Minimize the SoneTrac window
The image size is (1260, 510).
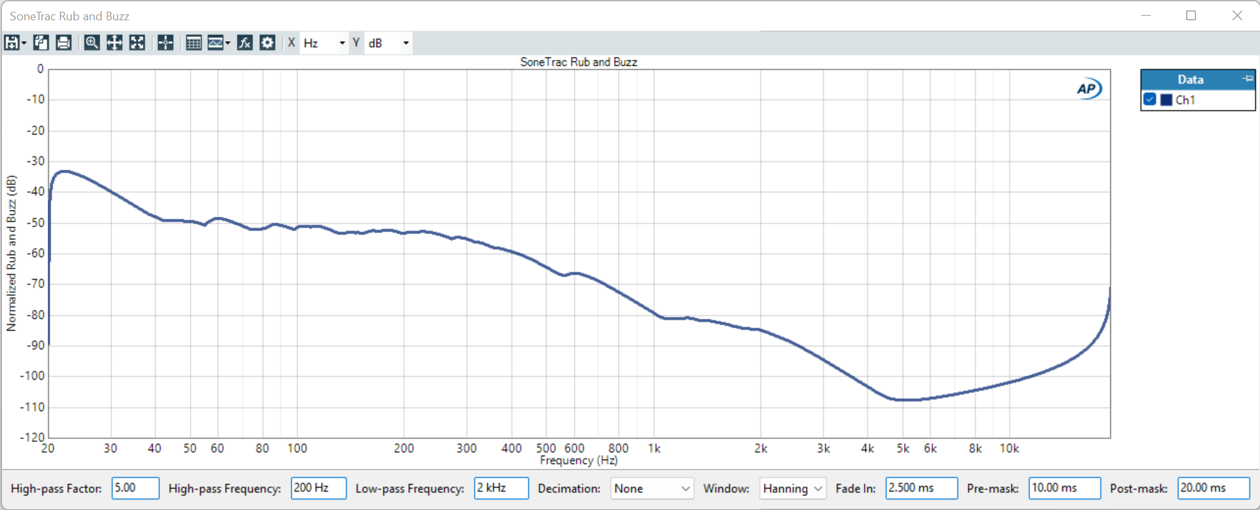point(1145,15)
